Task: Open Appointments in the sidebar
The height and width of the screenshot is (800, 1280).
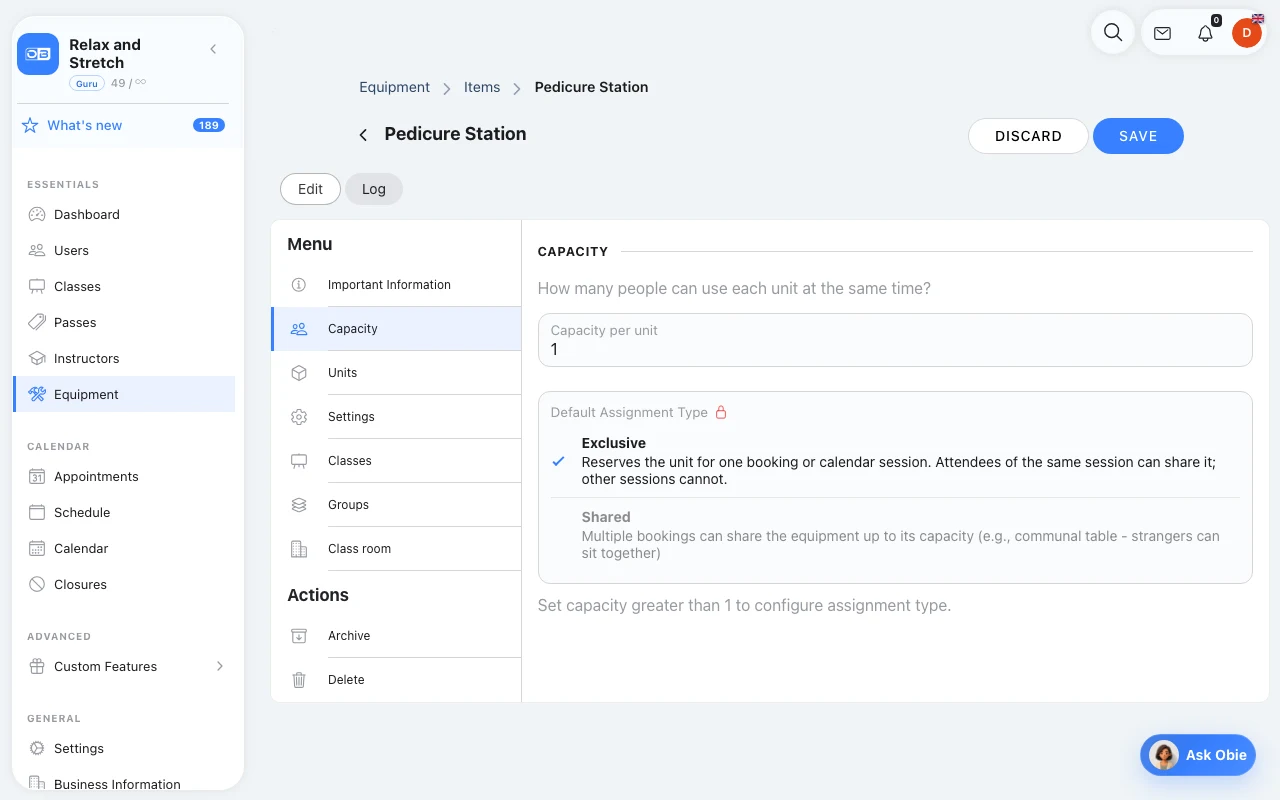Action: [124, 476]
